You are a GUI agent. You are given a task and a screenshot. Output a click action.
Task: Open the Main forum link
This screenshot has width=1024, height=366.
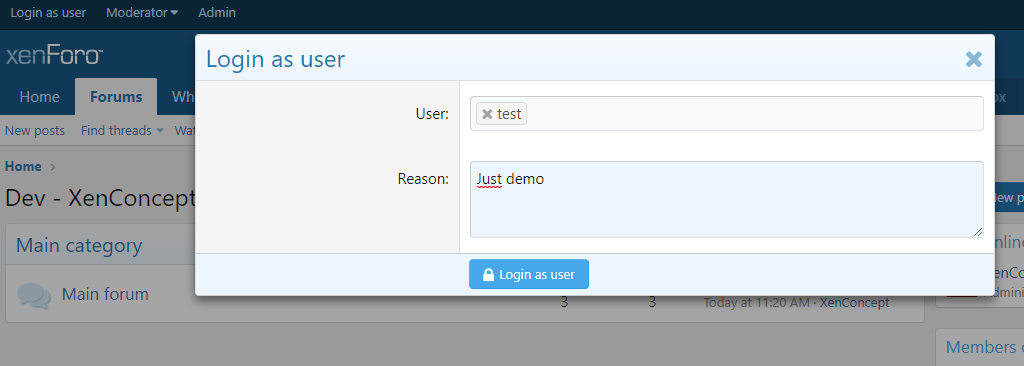coord(105,294)
